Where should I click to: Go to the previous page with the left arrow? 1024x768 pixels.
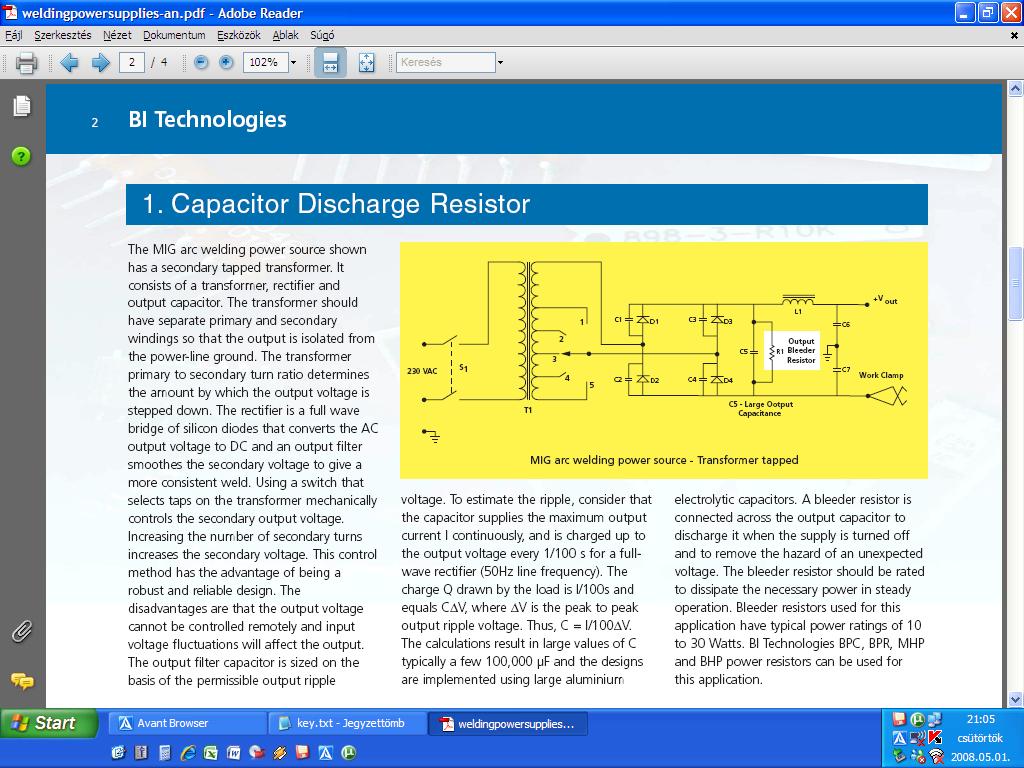coord(69,63)
